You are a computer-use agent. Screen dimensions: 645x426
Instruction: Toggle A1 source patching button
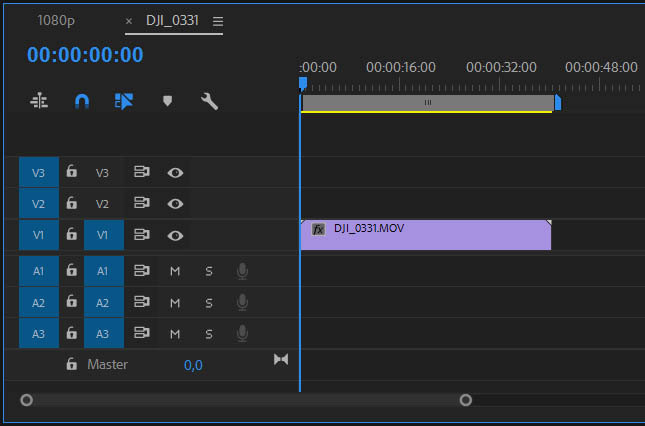coord(39,271)
